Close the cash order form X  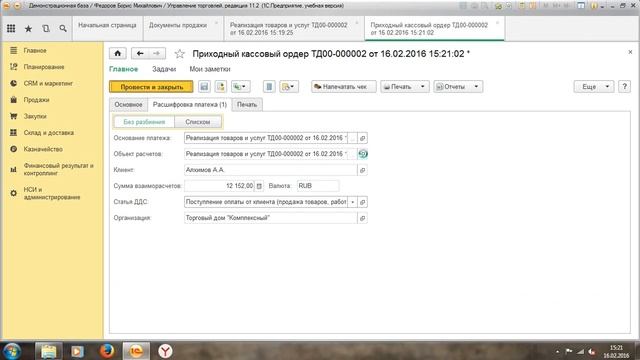[630, 52]
